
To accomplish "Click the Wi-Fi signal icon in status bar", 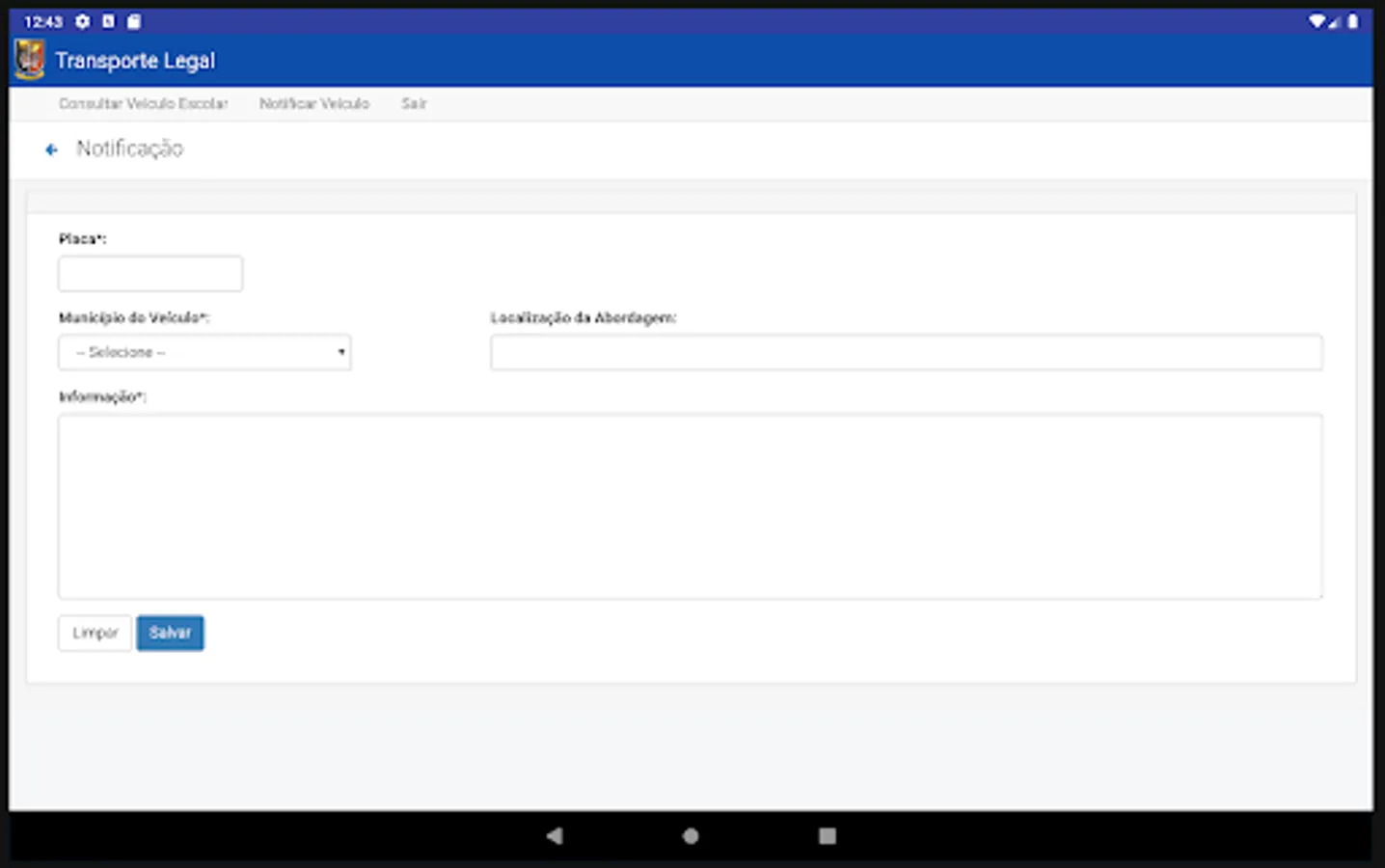I will pos(1317,21).
